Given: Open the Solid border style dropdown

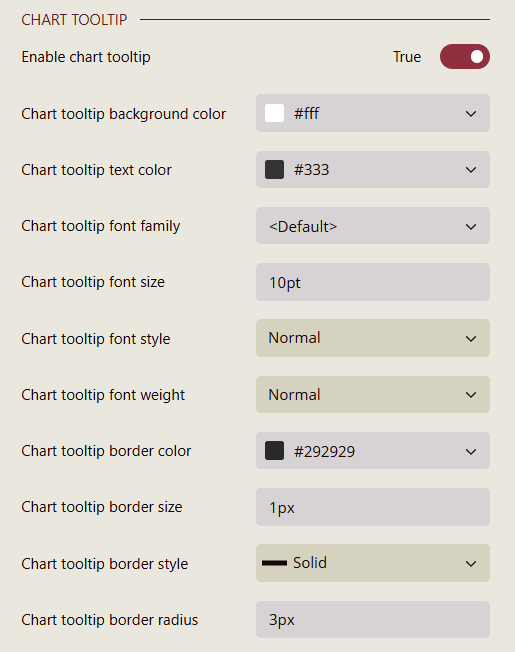Looking at the screenshot, I should [x=373, y=563].
